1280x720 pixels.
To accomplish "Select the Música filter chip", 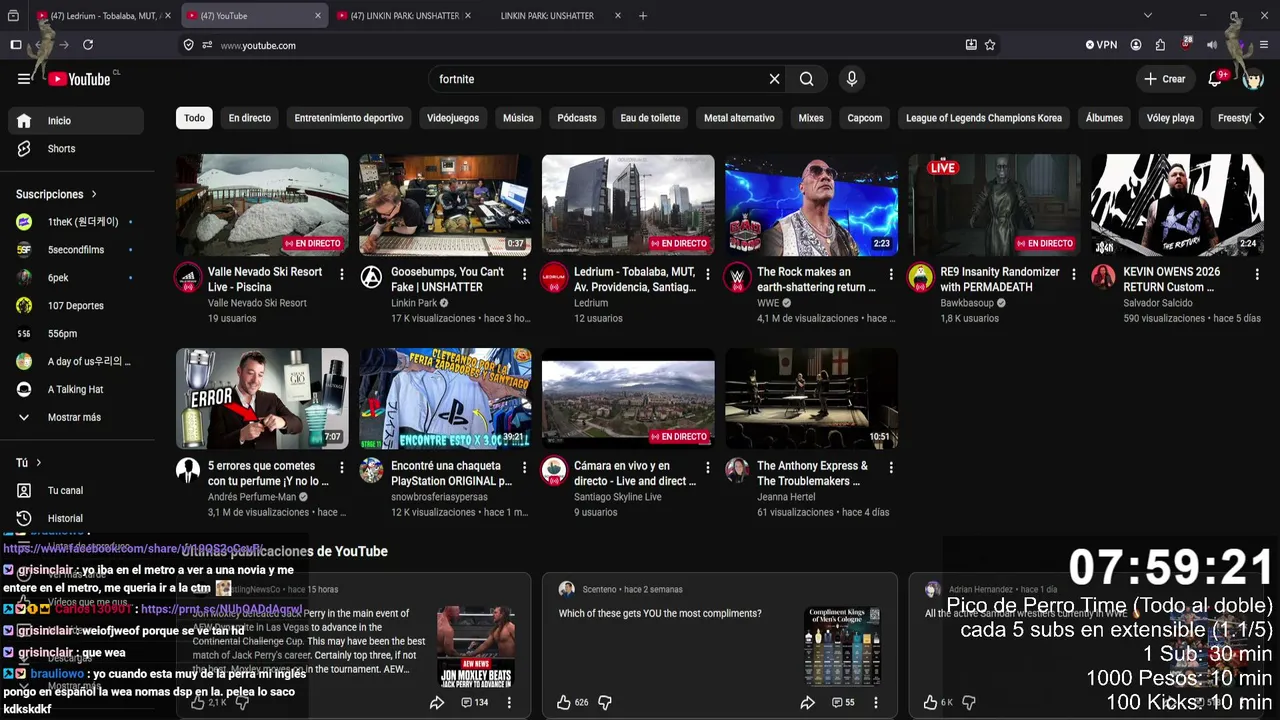I will [518, 118].
